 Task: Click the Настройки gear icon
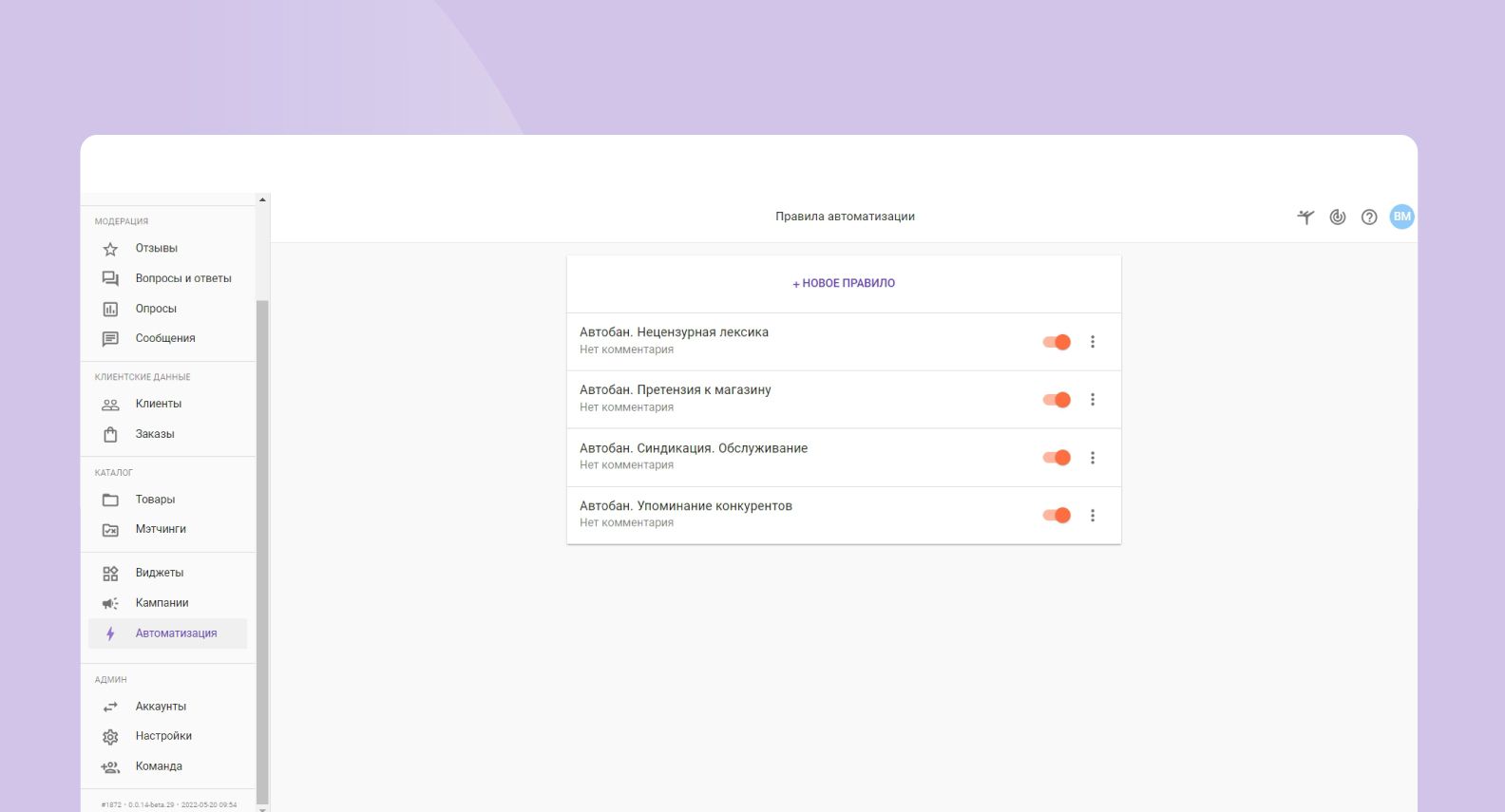pos(110,737)
